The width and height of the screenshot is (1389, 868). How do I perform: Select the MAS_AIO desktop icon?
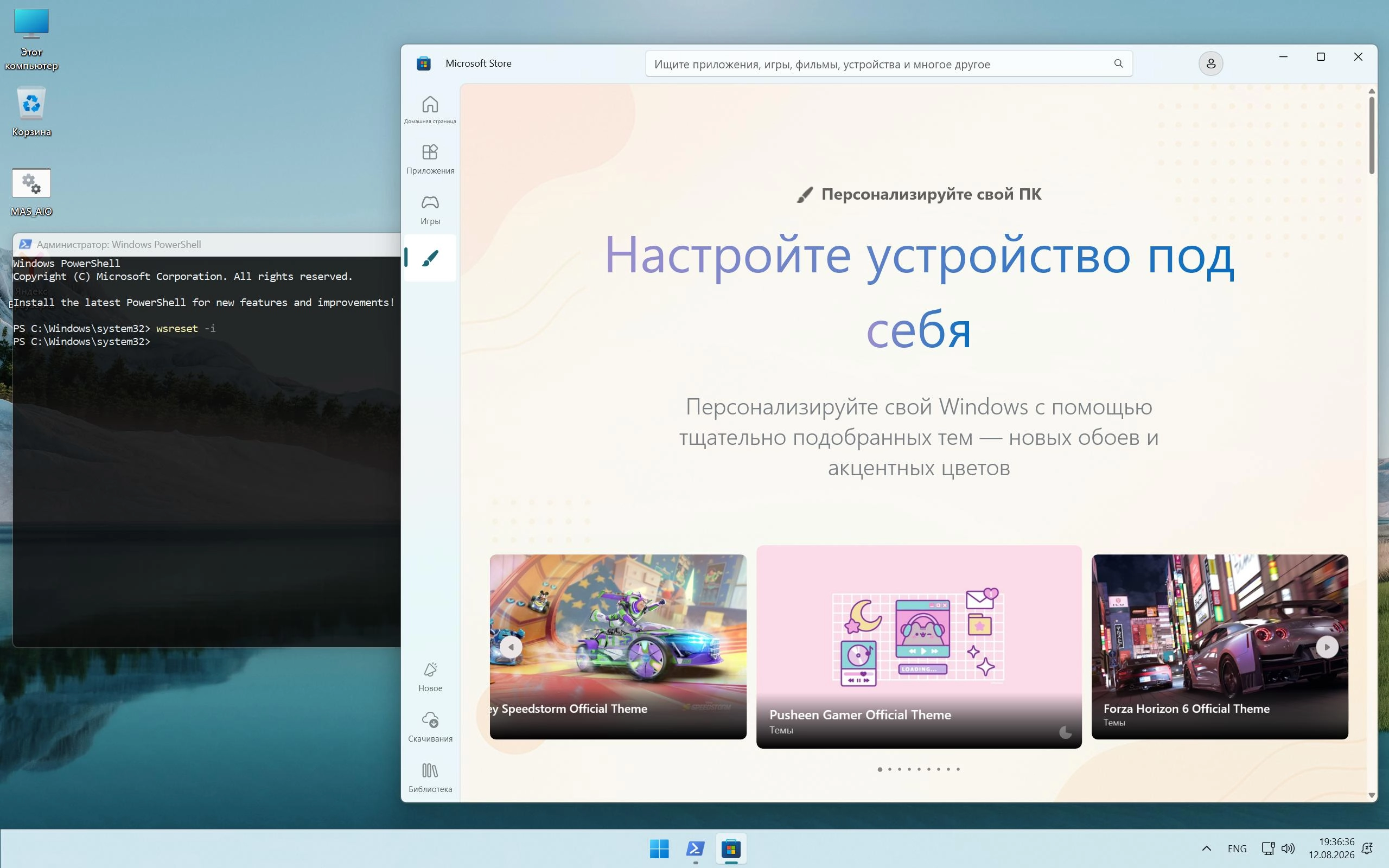(31, 193)
